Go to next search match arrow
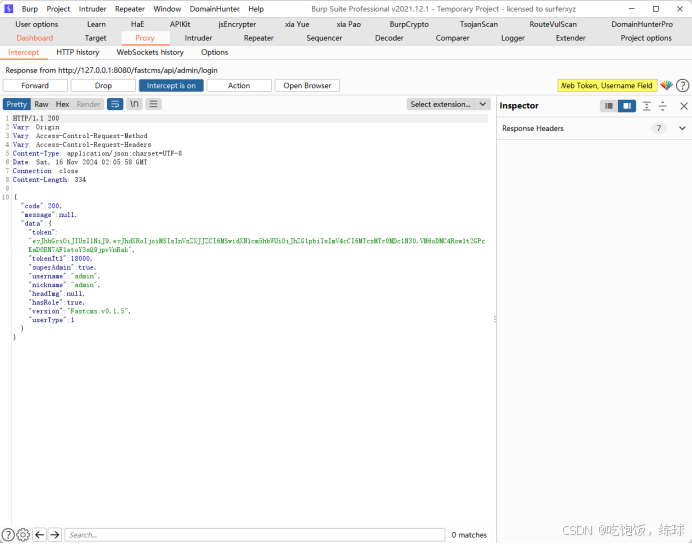The width and height of the screenshot is (692, 544). (x=55, y=535)
